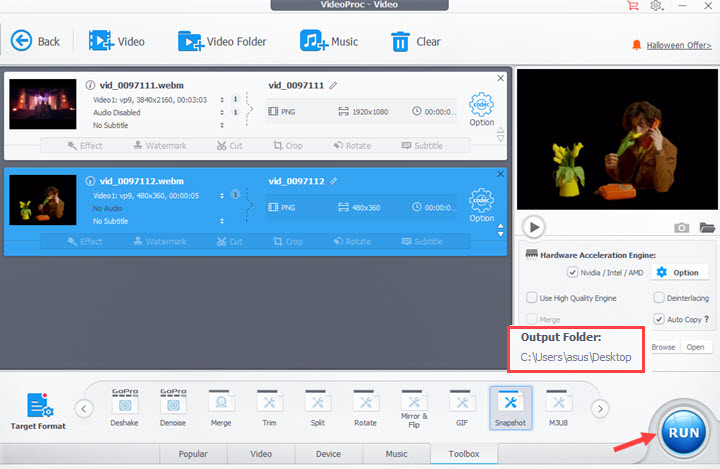
Task: Select the Merge toolbox tool
Action: tap(221, 408)
